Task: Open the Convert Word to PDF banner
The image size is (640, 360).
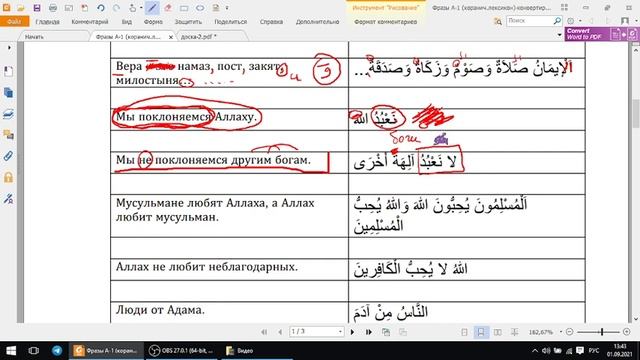Action: coord(602,34)
